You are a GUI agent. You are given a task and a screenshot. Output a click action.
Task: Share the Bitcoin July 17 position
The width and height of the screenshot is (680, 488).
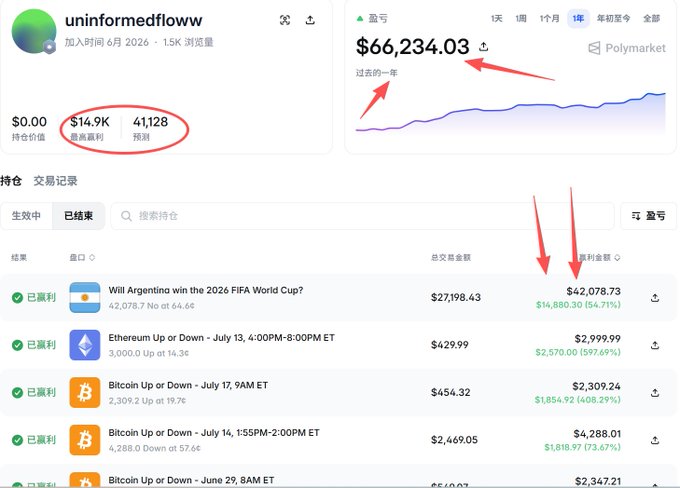point(655,393)
